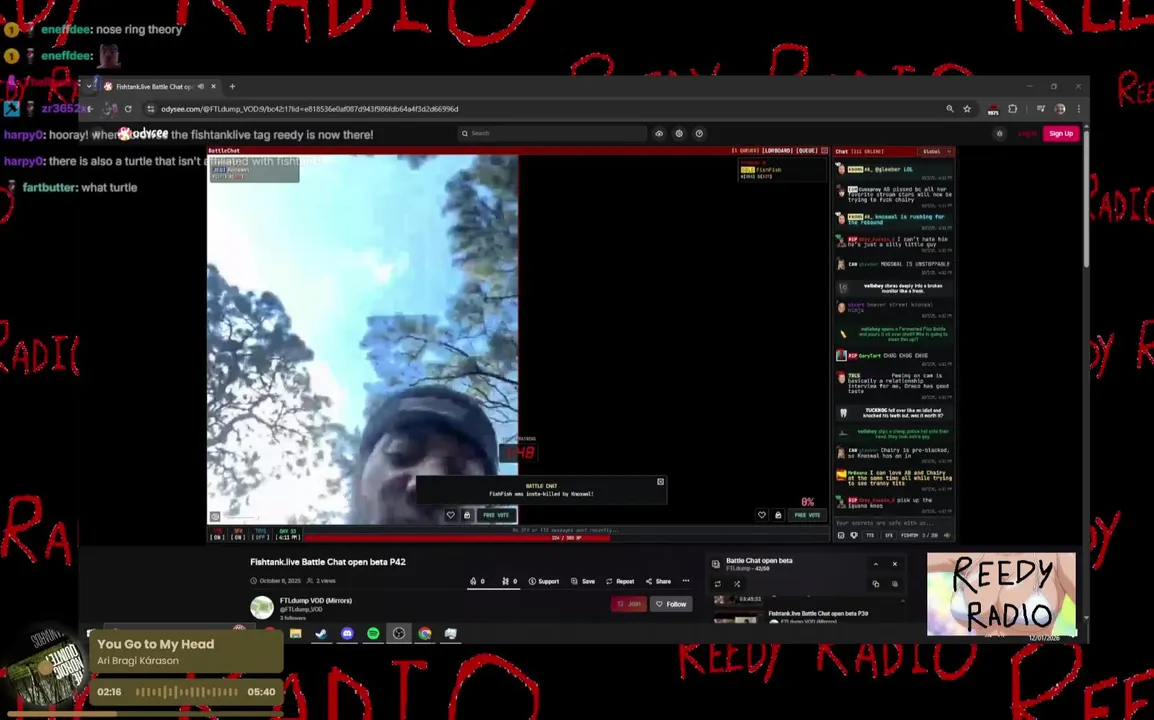Open Steam from the taskbar
Screen dimensions: 1154x720
coord(322,633)
